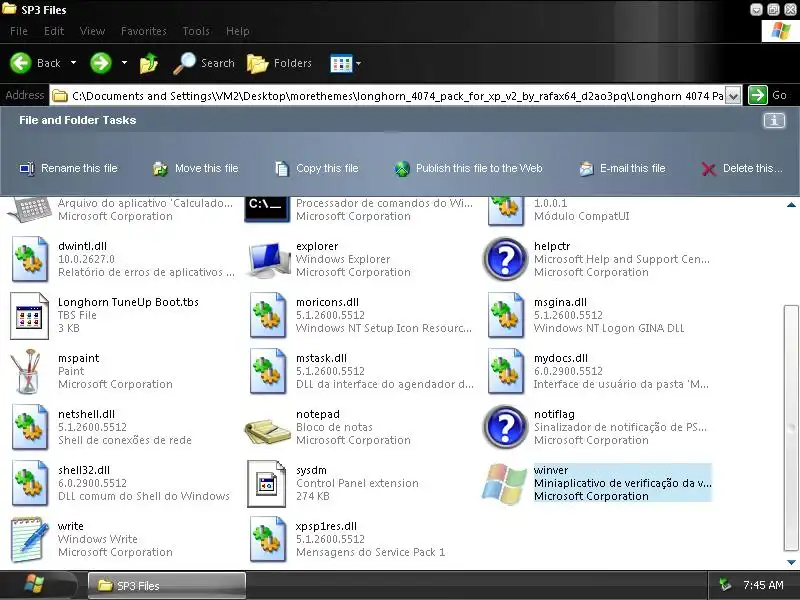Click the vertical scrollbar down arrow

(x=791, y=562)
